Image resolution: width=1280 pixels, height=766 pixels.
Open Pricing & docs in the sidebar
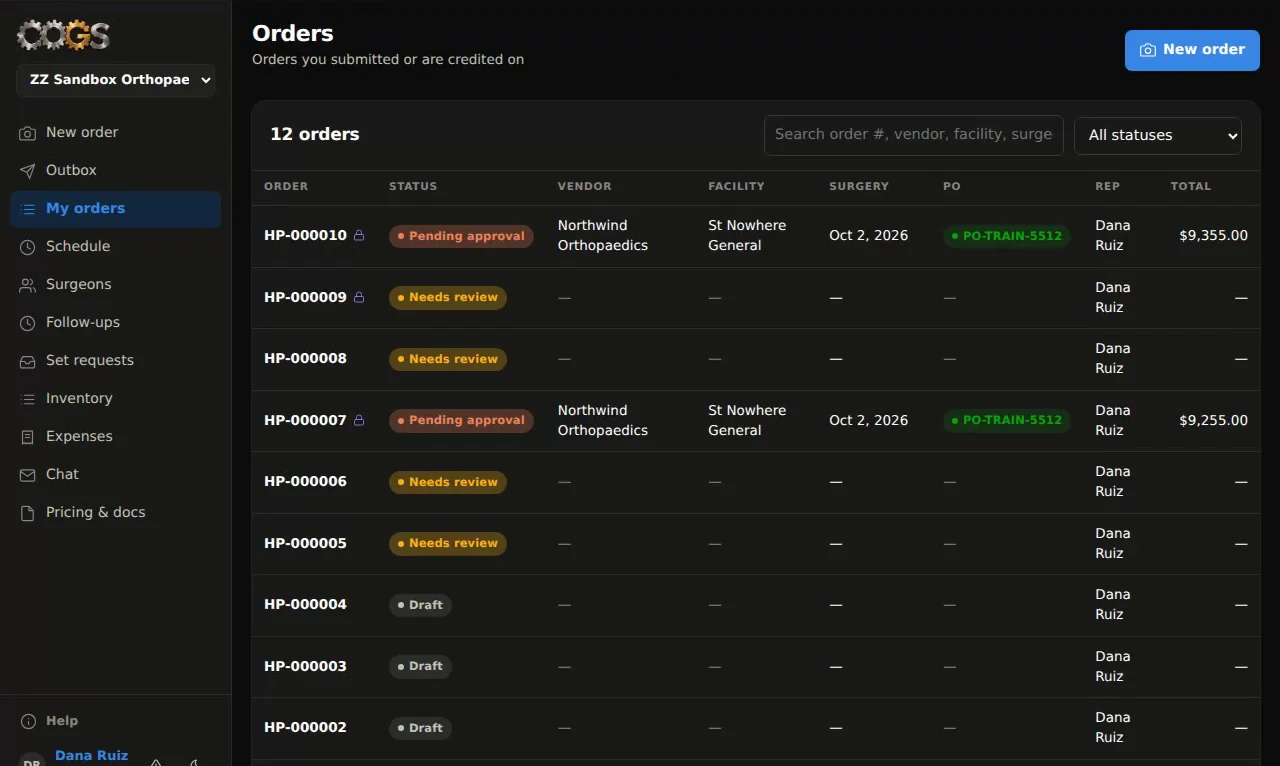pyautogui.click(x=115, y=512)
